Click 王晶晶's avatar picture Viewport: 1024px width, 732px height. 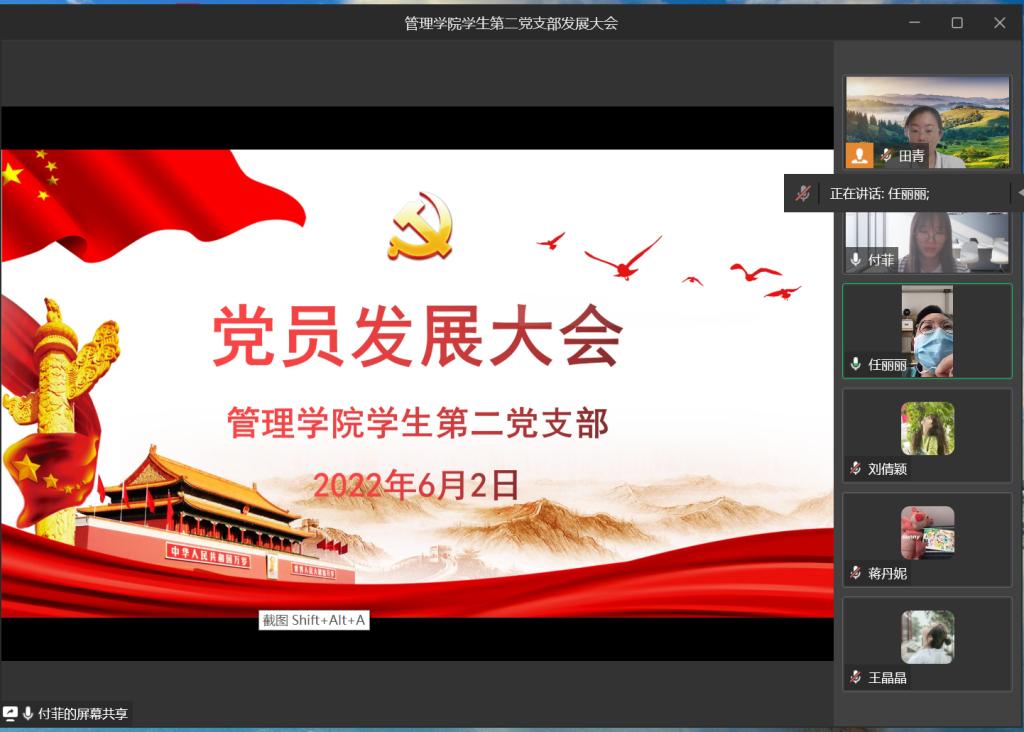[927, 637]
